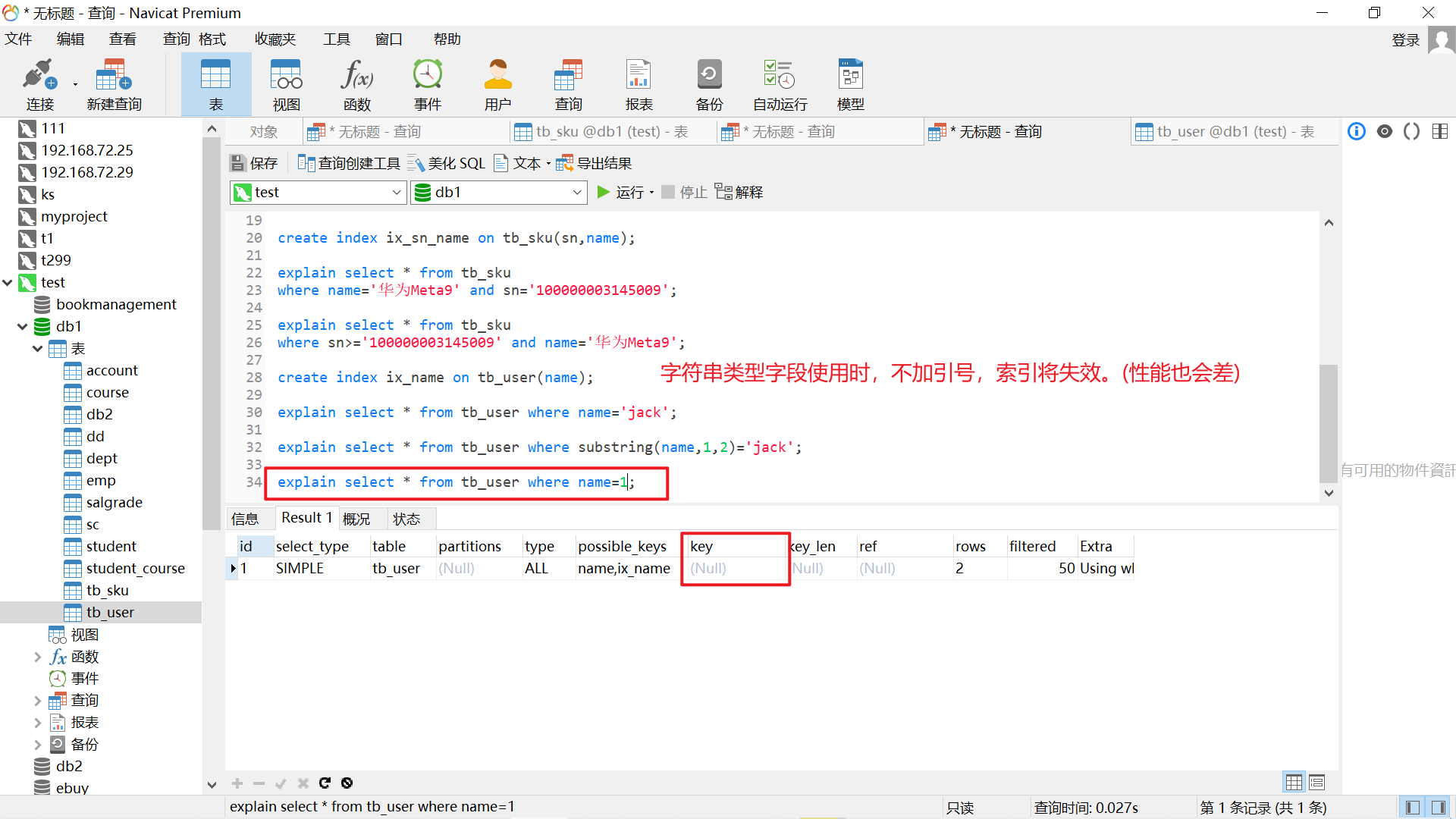This screenshot has height=819, width=1456.
Task: Click the 解释 (Explain) button
Action: 739,193
